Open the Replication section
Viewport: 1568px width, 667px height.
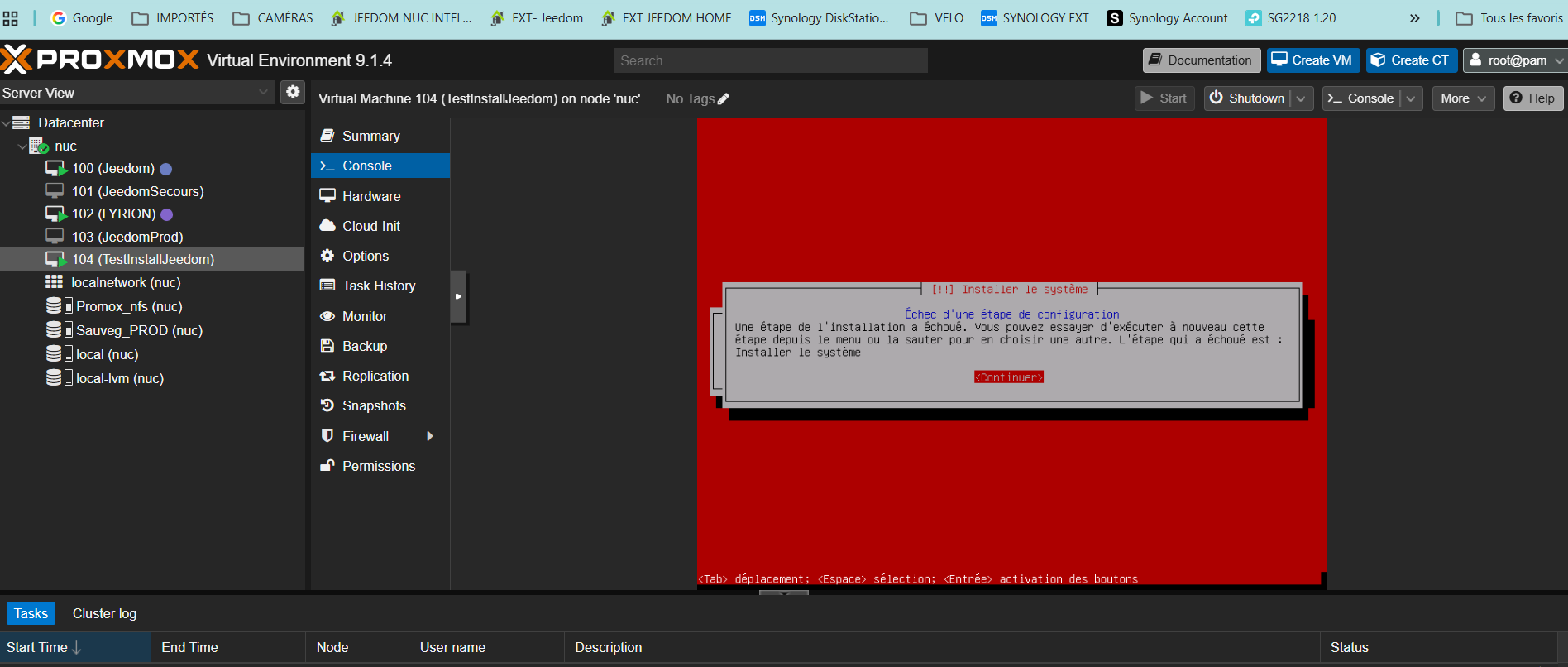(x=375, y=376)
